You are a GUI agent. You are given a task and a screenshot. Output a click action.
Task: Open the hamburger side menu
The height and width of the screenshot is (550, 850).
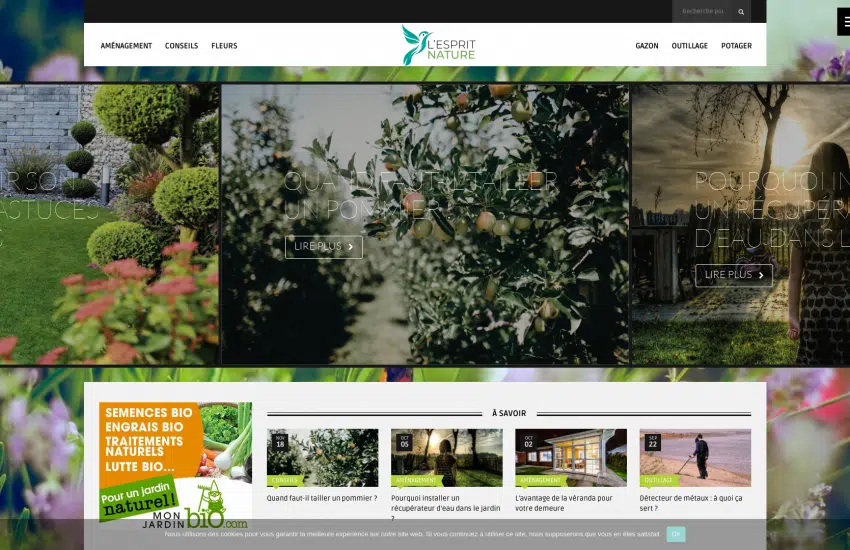tap(845, 22)
